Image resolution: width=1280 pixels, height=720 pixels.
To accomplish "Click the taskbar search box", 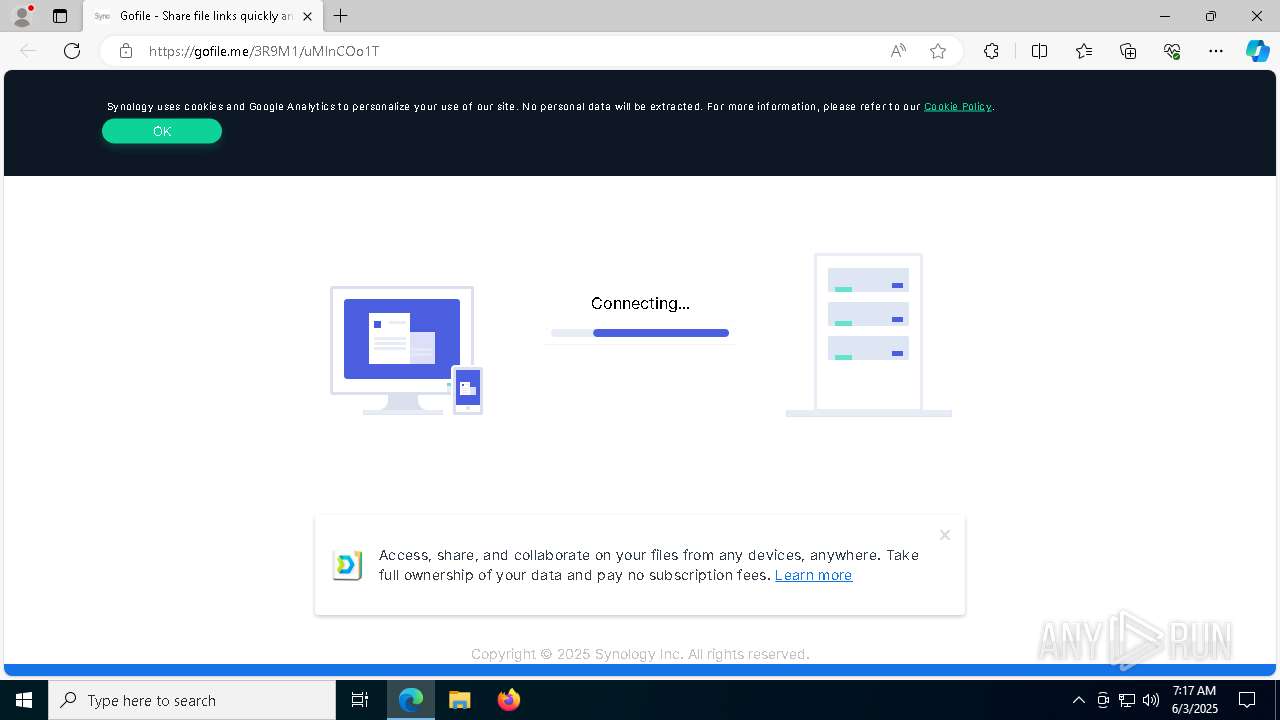I will click(x=192, y=700).
